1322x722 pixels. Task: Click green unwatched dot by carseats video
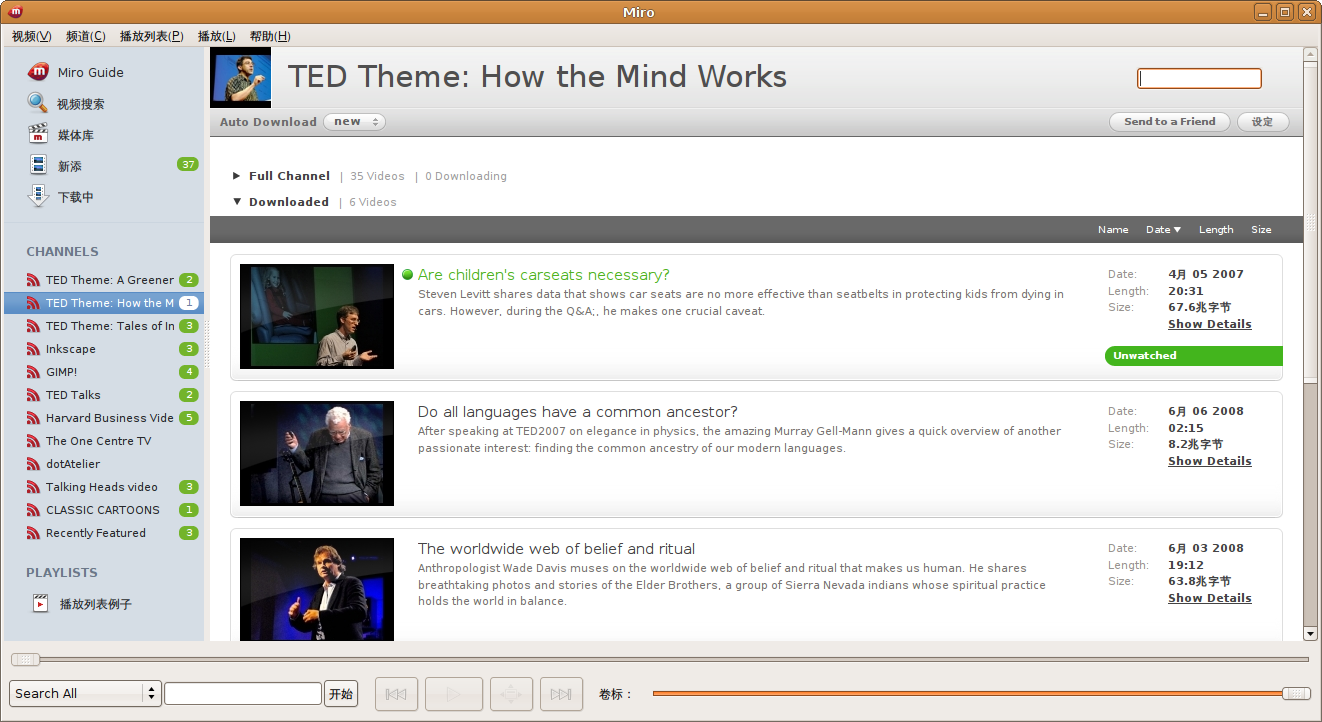[407, 275]
